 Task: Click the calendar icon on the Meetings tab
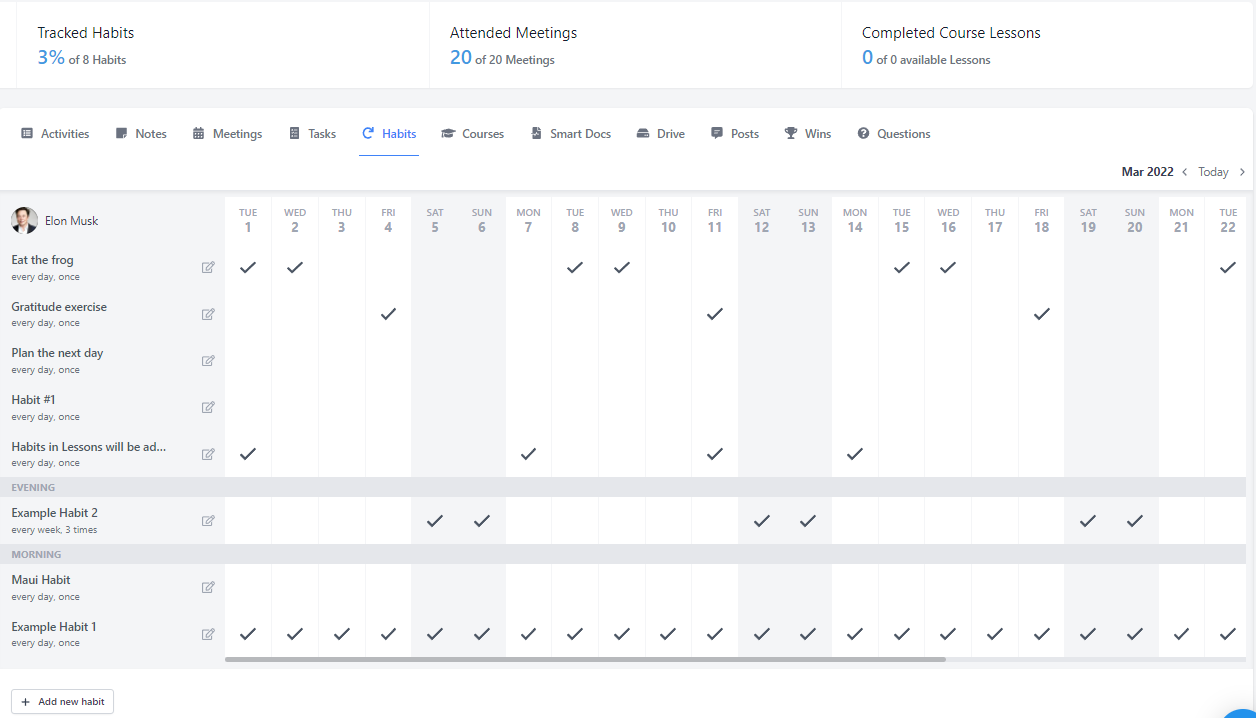click(197, 133)
